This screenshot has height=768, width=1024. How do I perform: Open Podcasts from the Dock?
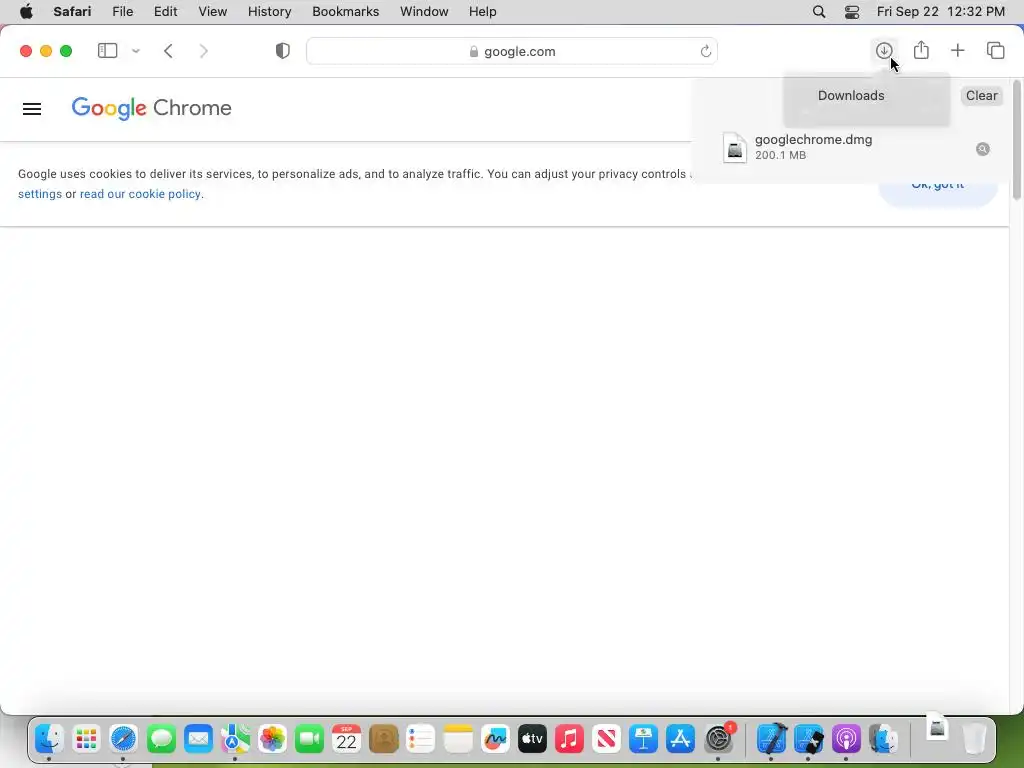coord(846,739)
